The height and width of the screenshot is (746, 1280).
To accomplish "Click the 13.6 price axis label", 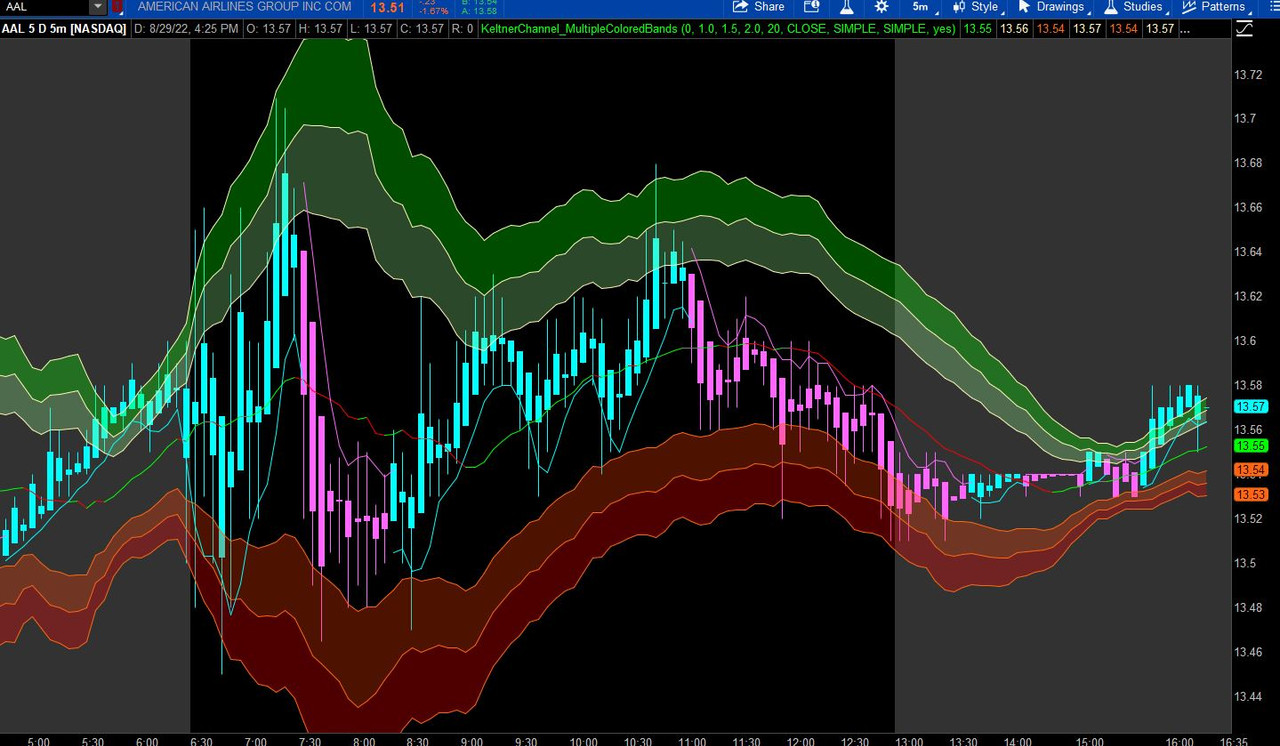I will click(x=1244, y=341).
